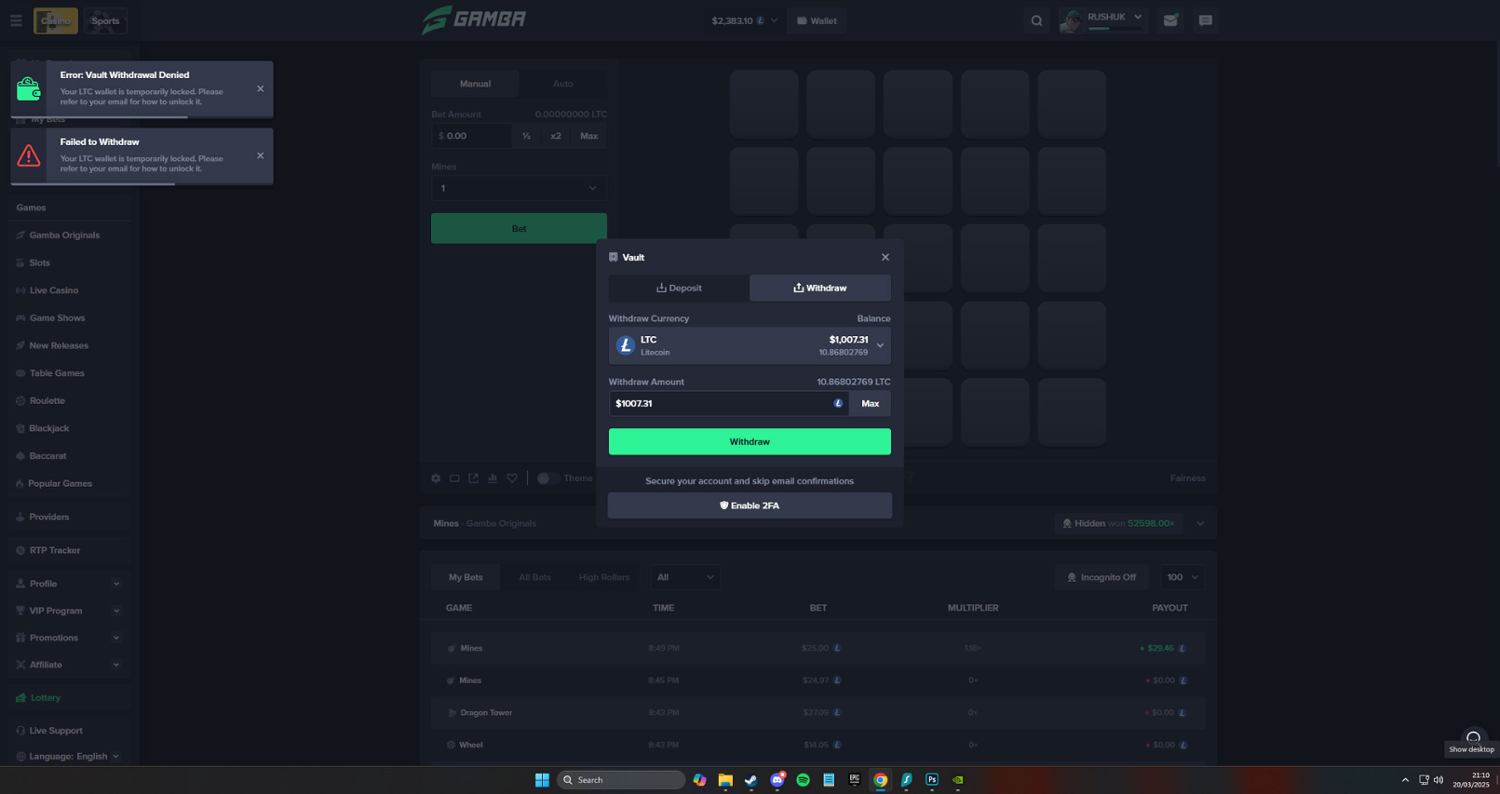The width and height of the screenshot is (1500, 794).
Task: Open Spotify from the Windows taskbar
Action: (803, 780)
